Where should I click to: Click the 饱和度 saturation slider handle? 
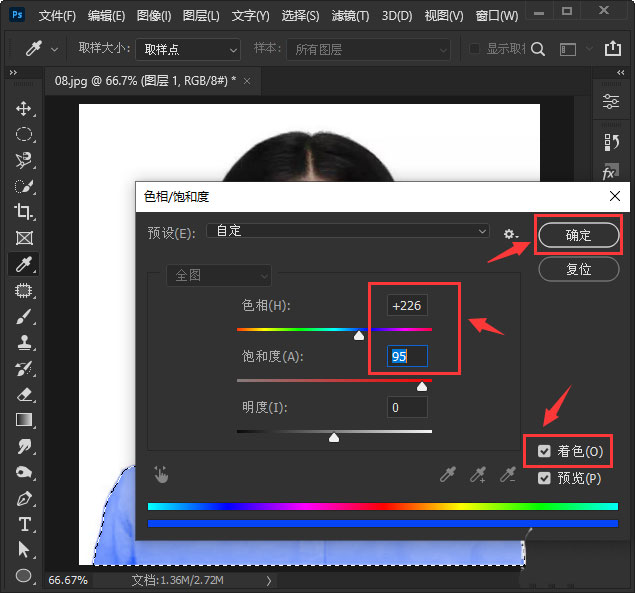point(422,386)
